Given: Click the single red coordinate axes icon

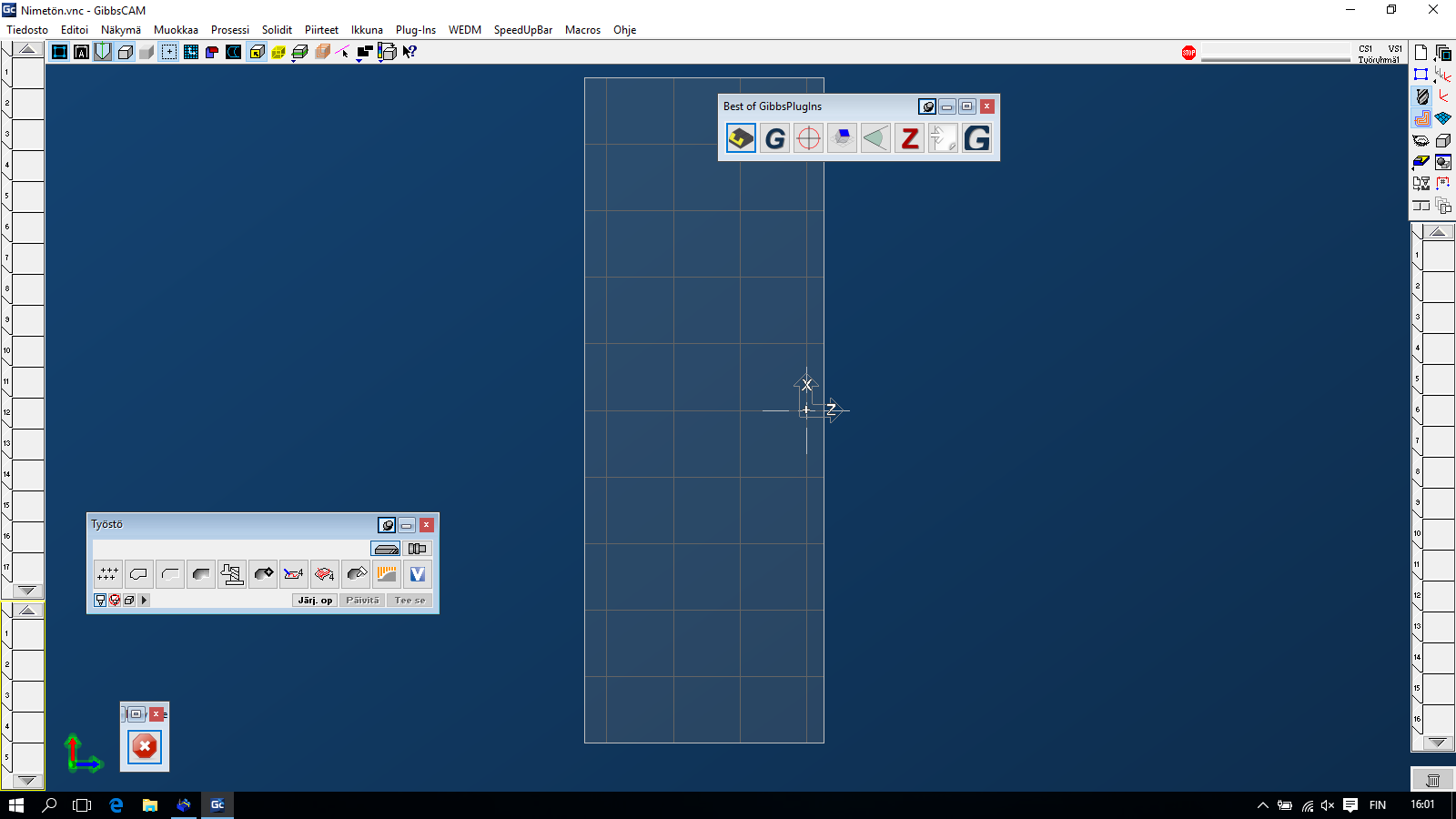Looking at the screenshot, I should (1443, 96).
